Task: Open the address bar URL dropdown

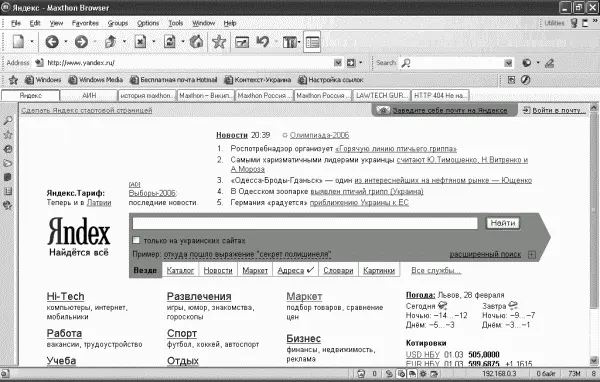Action: [x=338, y=63]
